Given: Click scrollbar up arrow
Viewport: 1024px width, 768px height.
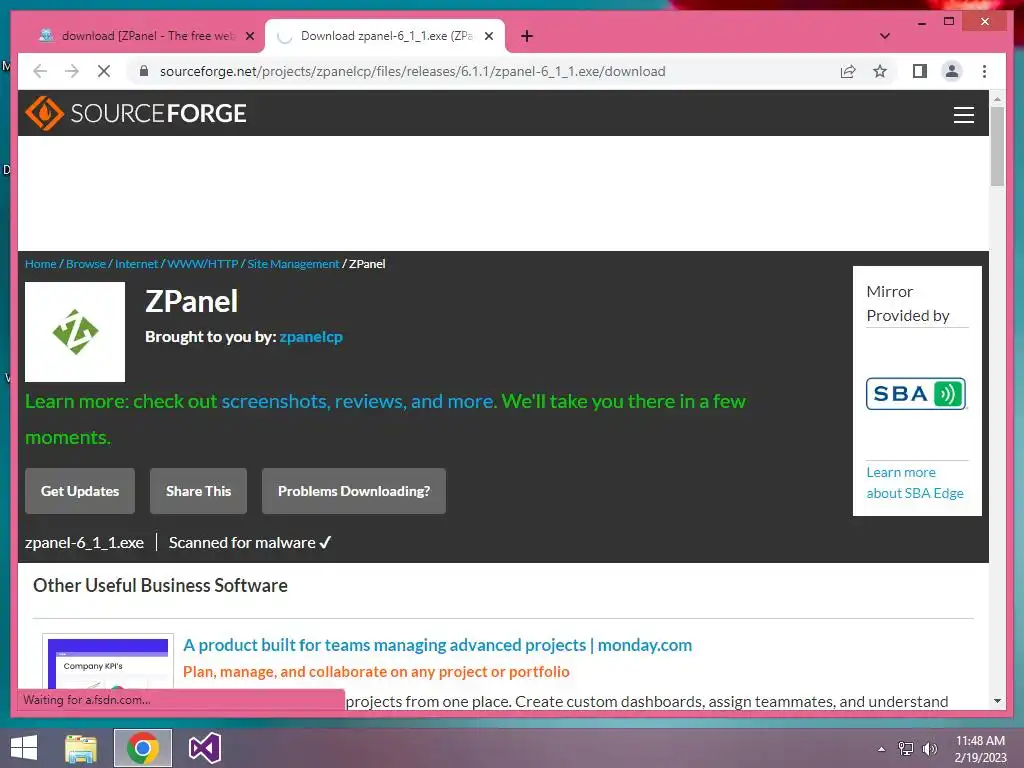Looking at the screenshot, I should click(997, 99).
